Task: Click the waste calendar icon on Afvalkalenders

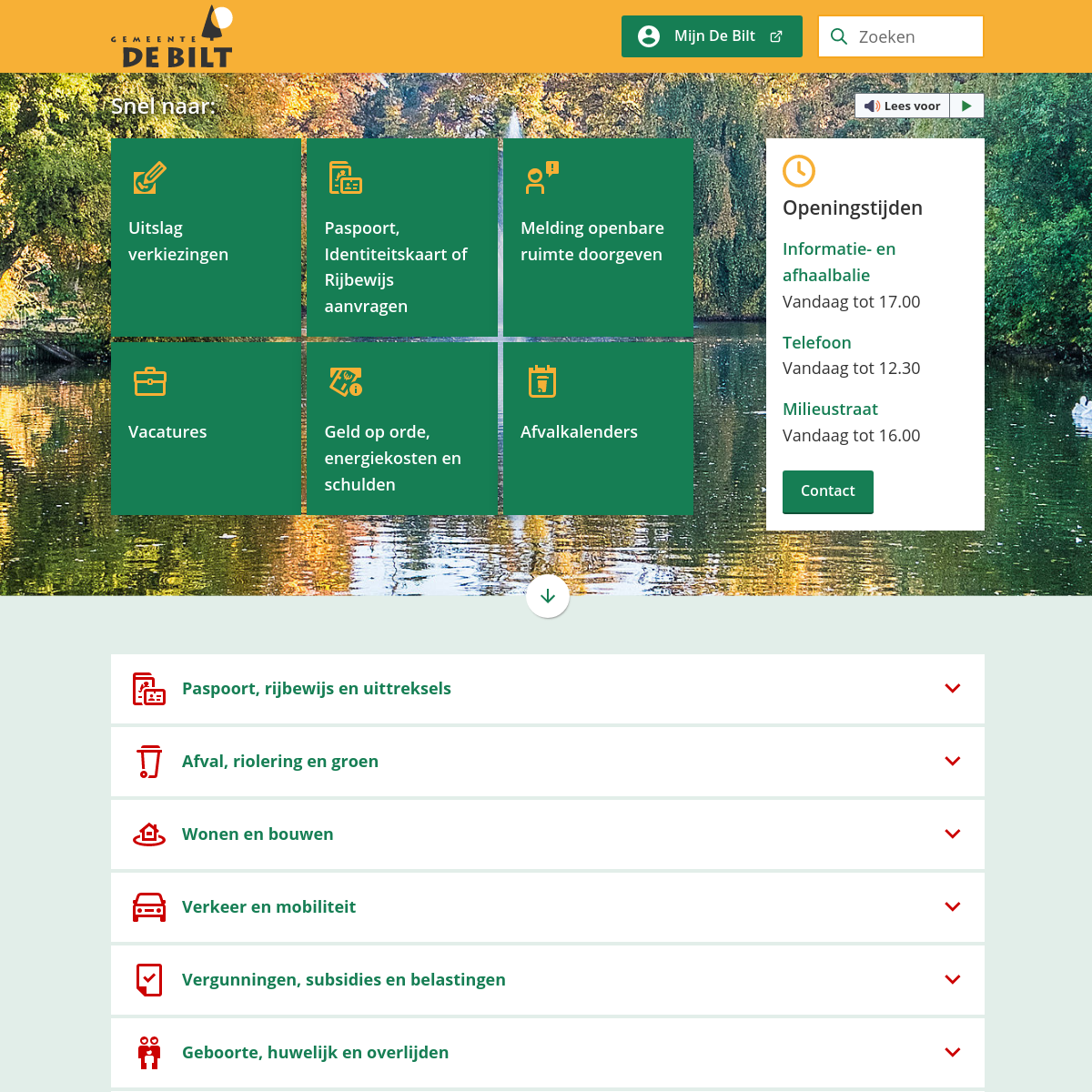Action: 542,381
